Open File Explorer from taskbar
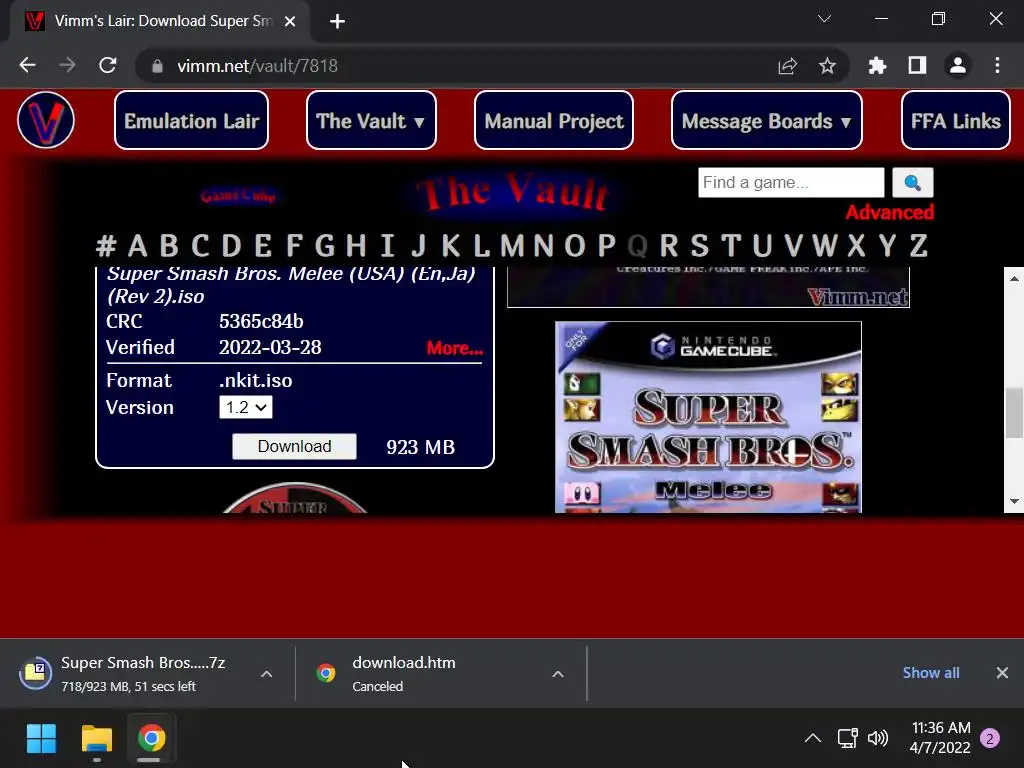The width and height of the screenshot is (1024, 768). coord(97,739)
